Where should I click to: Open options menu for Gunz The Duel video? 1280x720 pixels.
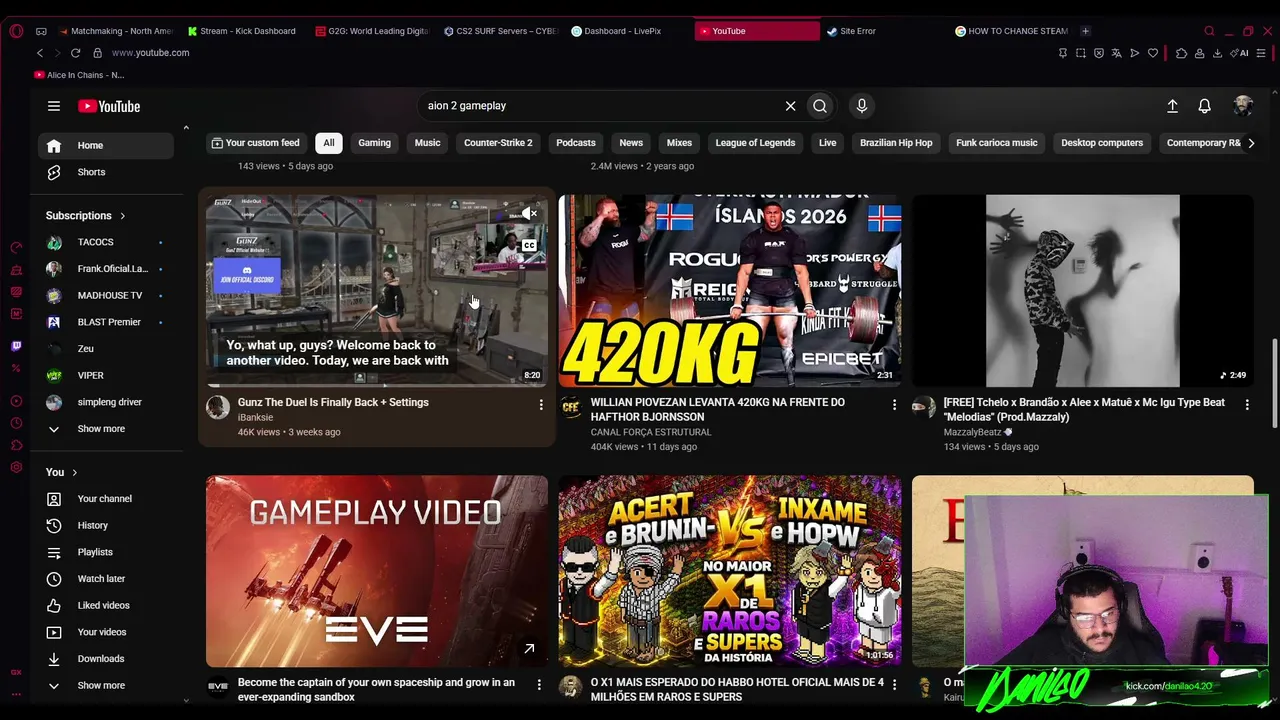(541, 405)
